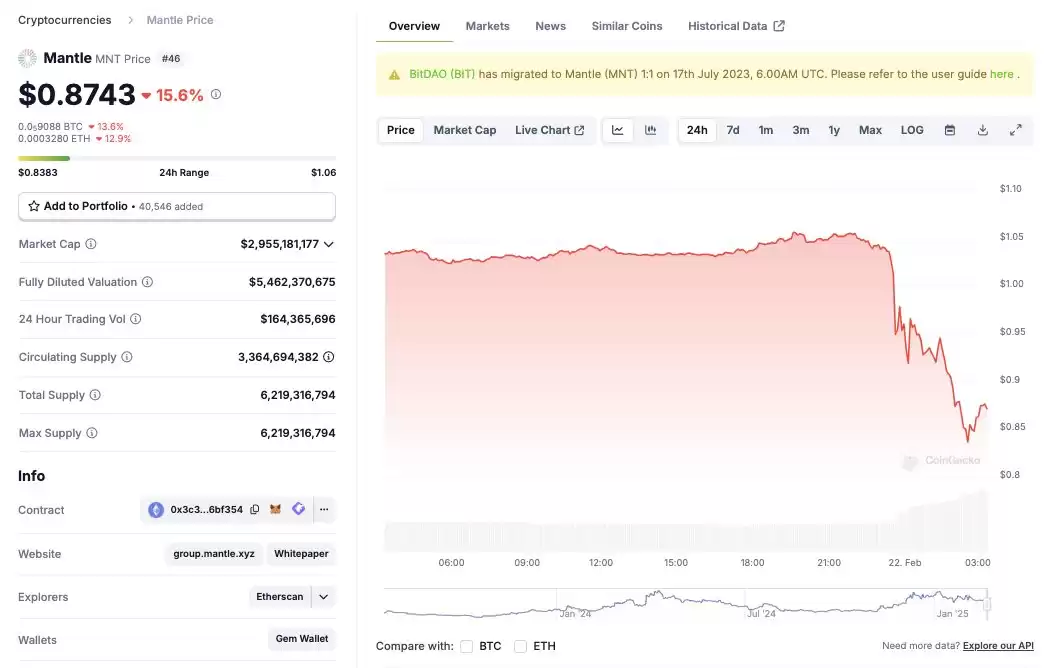Show 24 Hour Trading Vol info icon
Screen dimensions: 1044x668
(136, 319)
